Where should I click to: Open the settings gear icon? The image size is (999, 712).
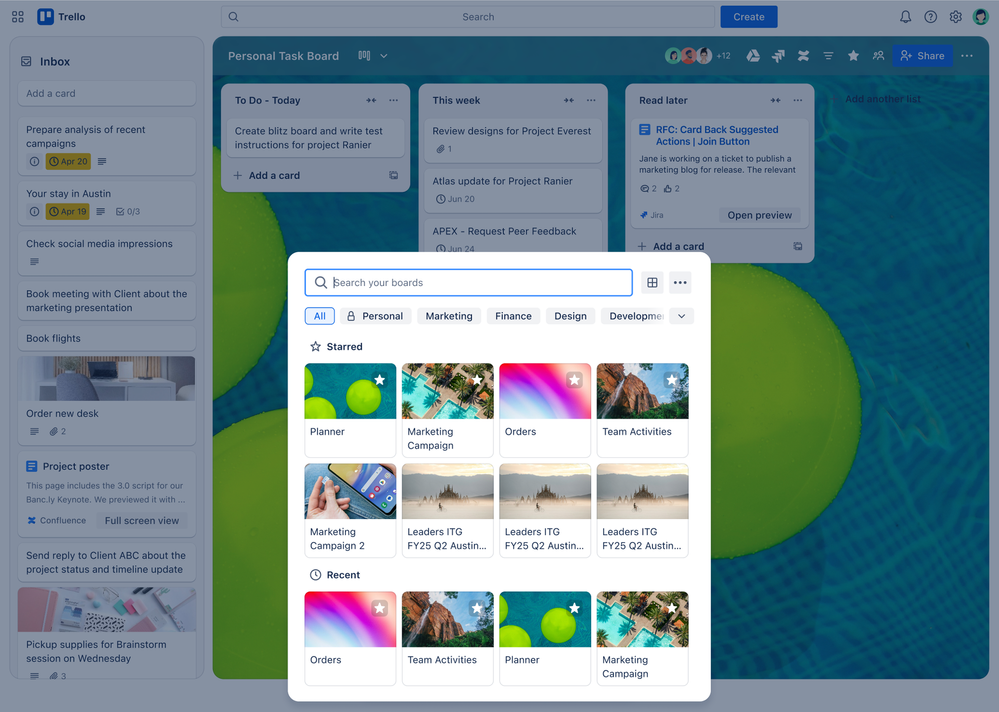956,17
